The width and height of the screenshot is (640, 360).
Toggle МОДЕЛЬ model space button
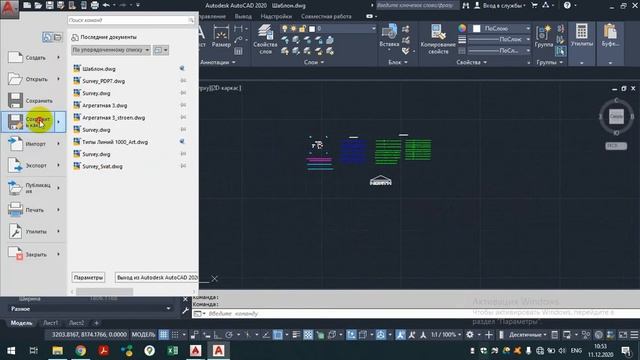tap(143, 335)
